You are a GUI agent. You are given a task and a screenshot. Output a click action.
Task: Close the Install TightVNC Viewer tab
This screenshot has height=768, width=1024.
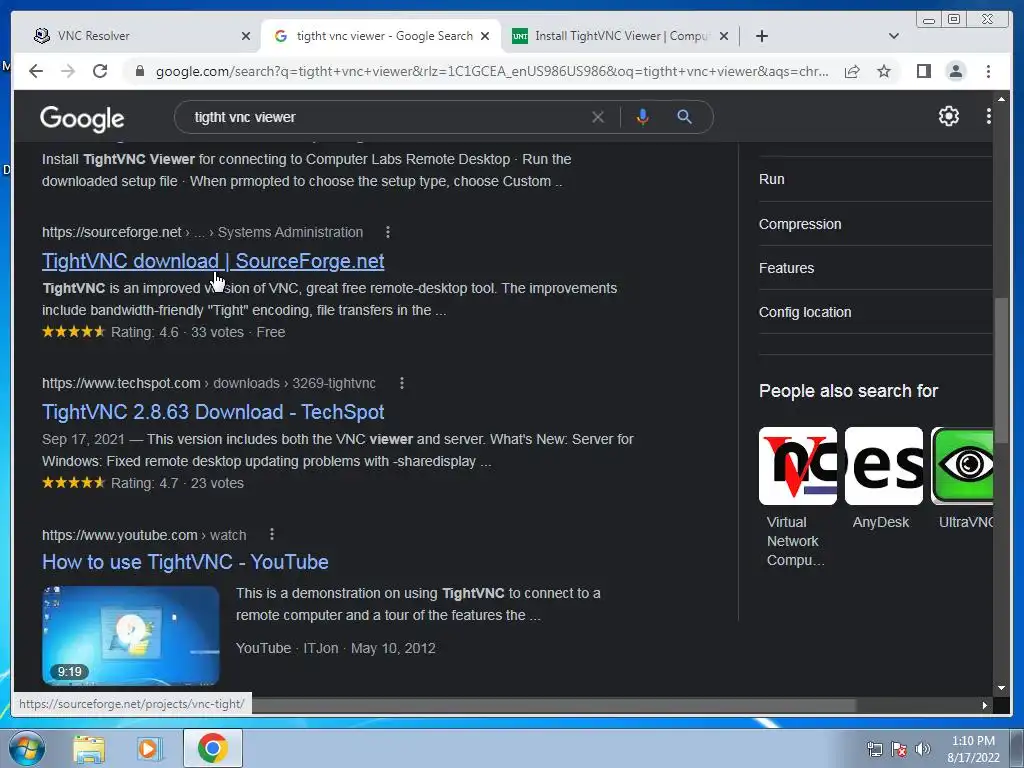pyautogui.click(x=724, y=36)
